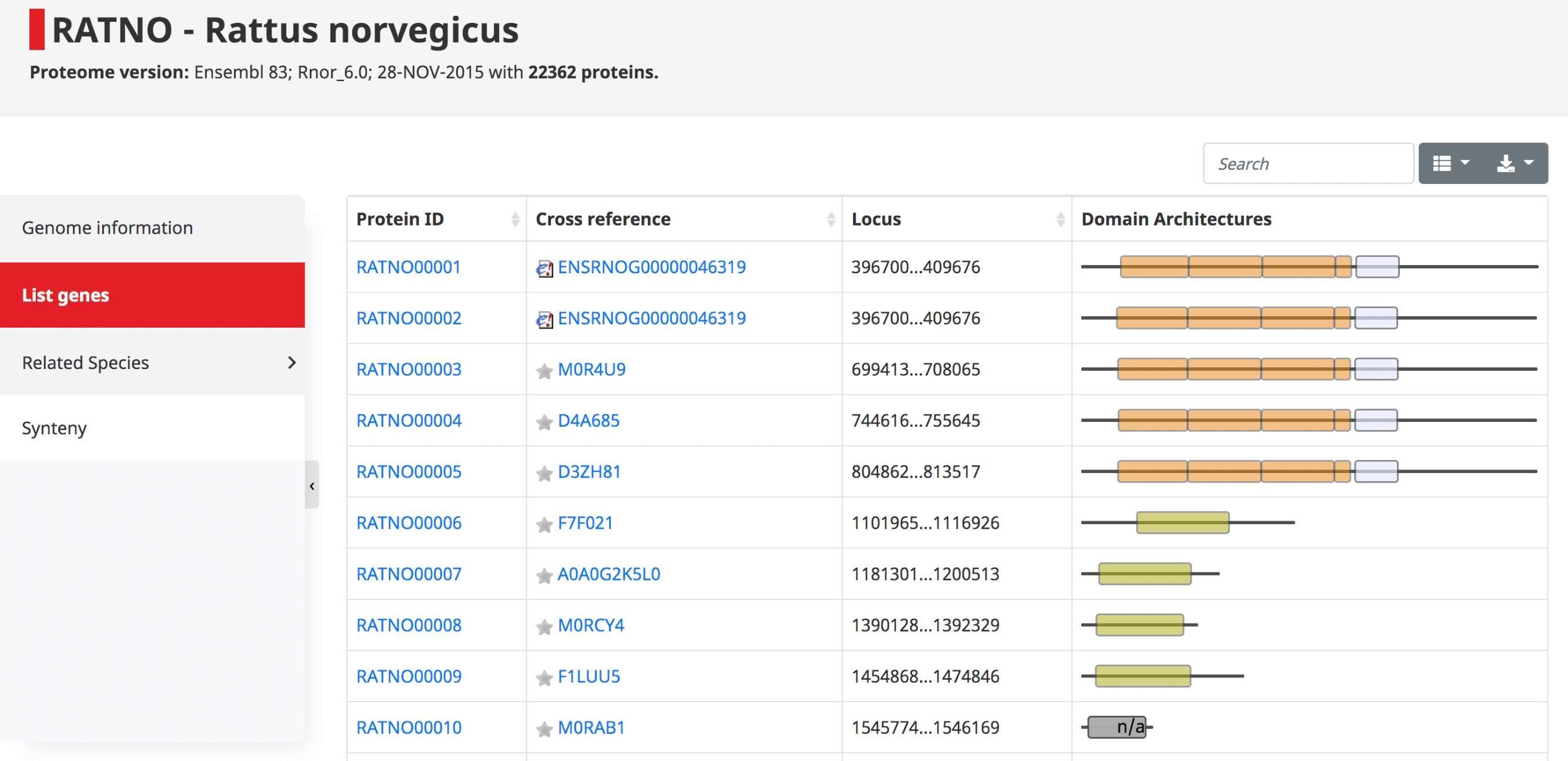Open protein RATNO00007 link
This screenshot has height=761, width=1568.
click(409, 574)
